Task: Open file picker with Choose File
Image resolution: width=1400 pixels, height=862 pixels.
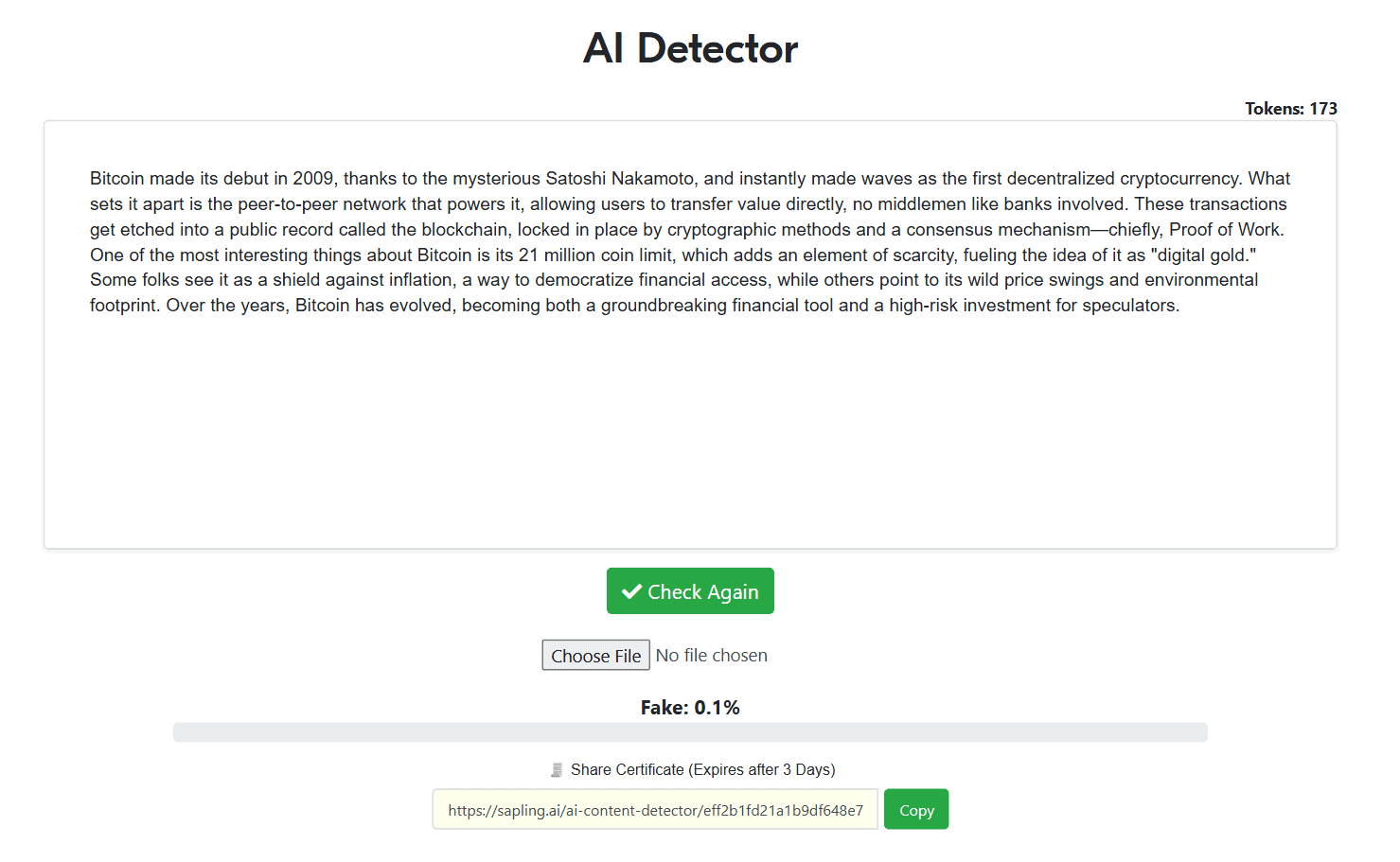Action: point(595,656)
